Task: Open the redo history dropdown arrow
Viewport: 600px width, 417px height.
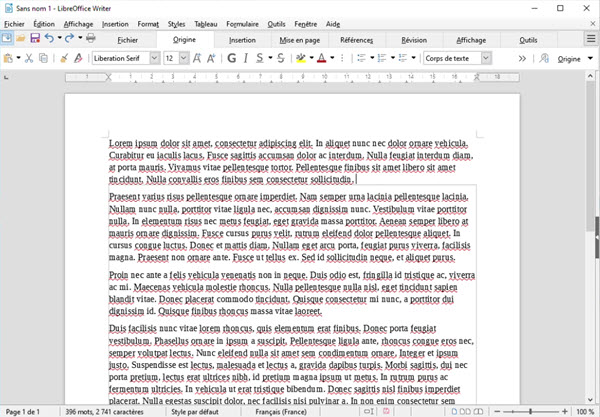Action: point(80,38)
